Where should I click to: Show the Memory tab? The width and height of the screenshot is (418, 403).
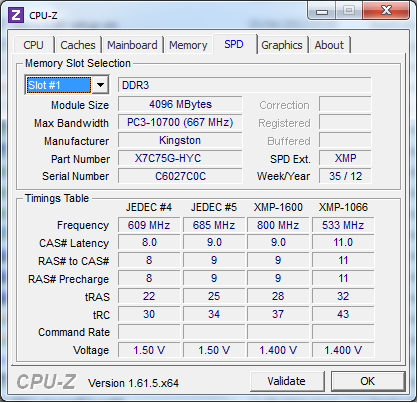tap(188, 45)
